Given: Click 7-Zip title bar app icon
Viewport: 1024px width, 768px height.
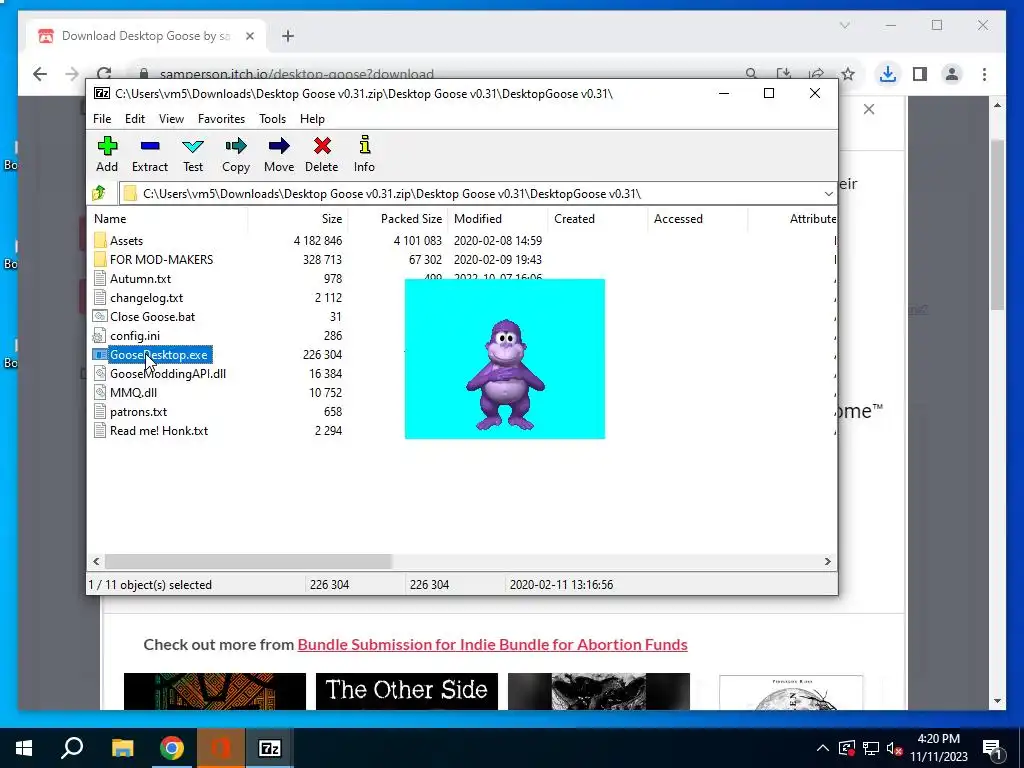Looking at the screenshot, I should (102, 93).
